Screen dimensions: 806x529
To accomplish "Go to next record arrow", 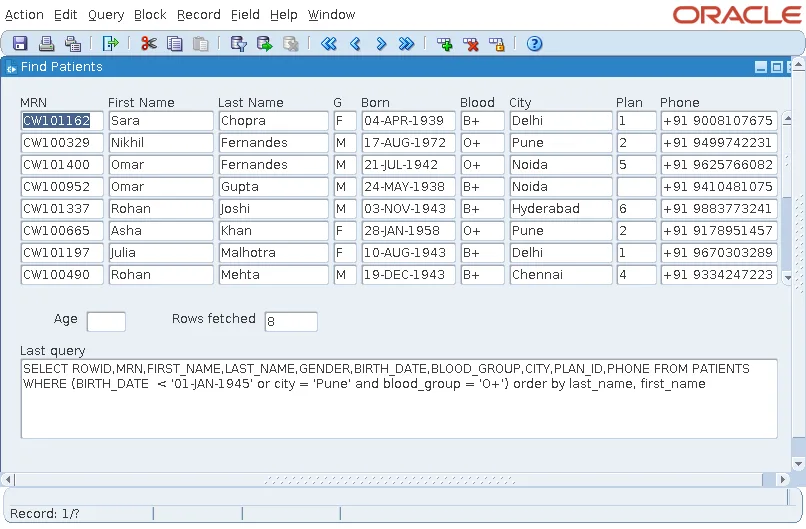I will (x=381, y=44).
